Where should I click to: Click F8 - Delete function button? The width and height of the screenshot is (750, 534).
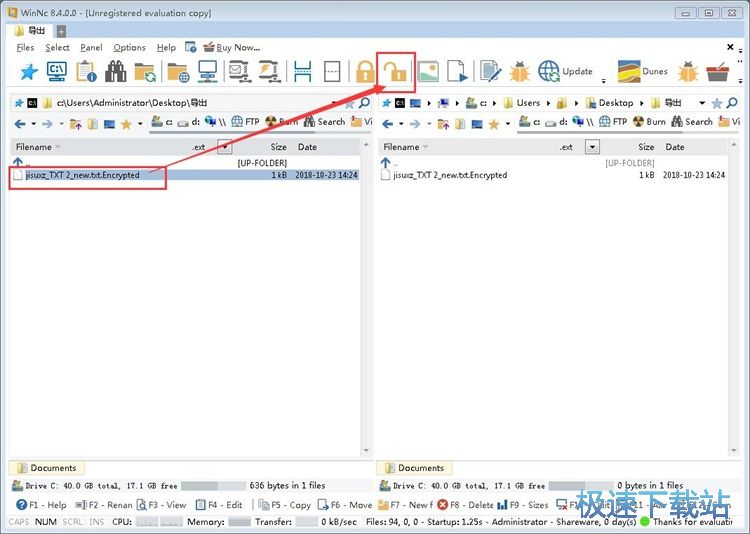[x=465, y=505]
